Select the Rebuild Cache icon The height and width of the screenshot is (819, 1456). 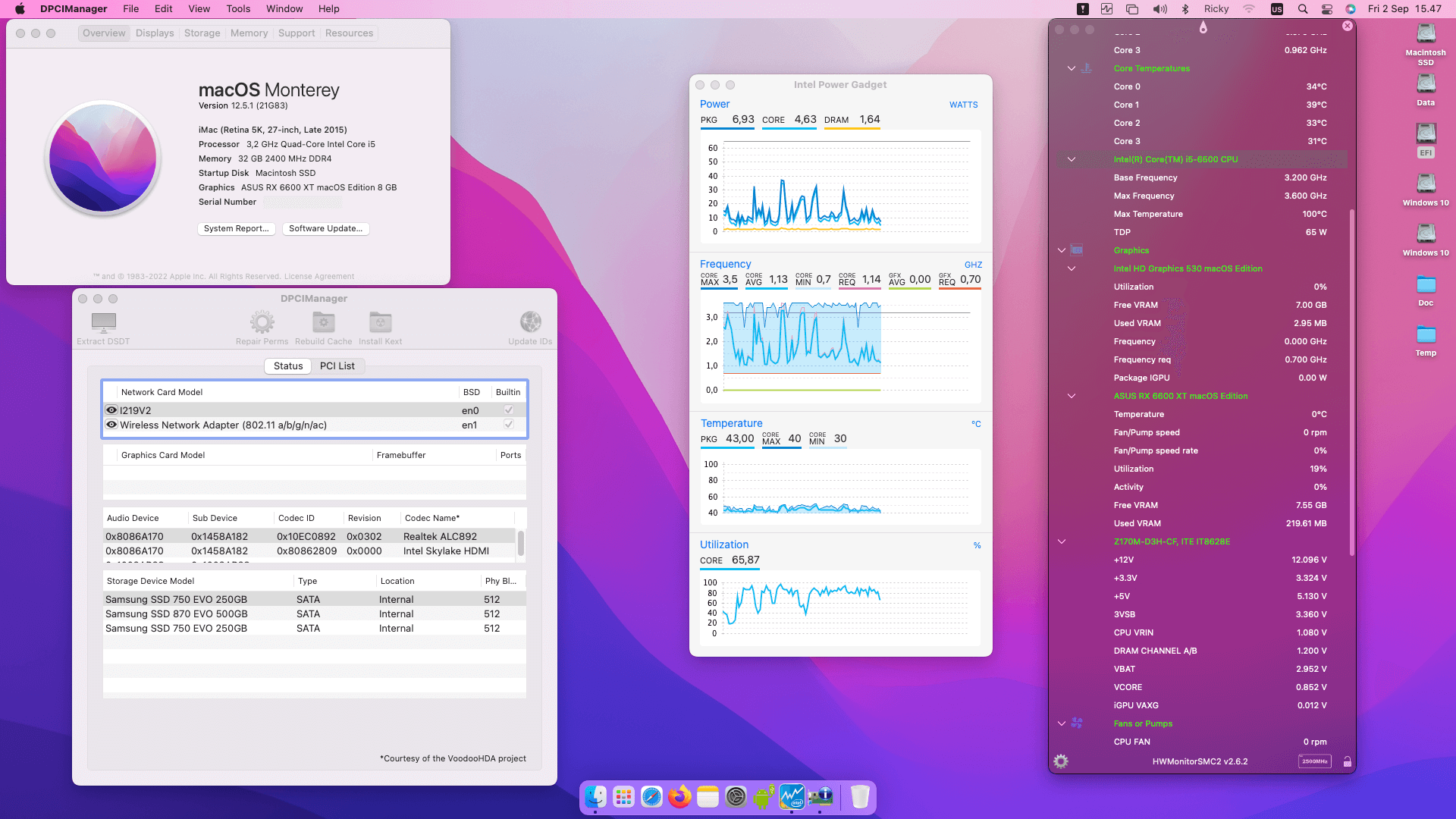(323, 321)
